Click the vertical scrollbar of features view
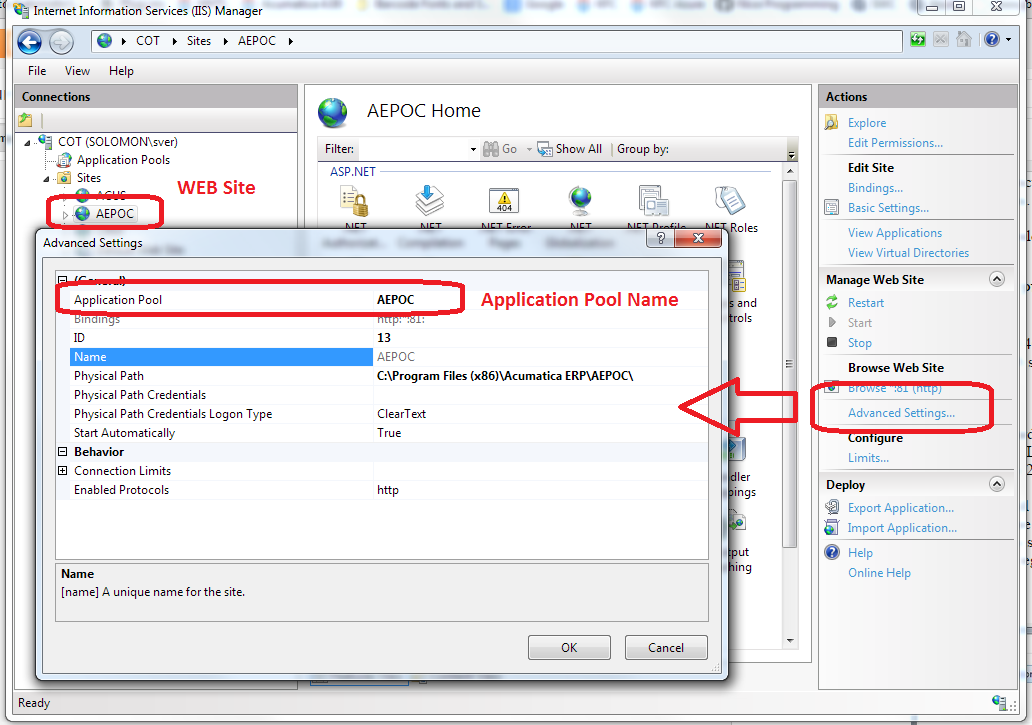The width and height of the screenshot is (1032, 725). (x=790, y=364)
